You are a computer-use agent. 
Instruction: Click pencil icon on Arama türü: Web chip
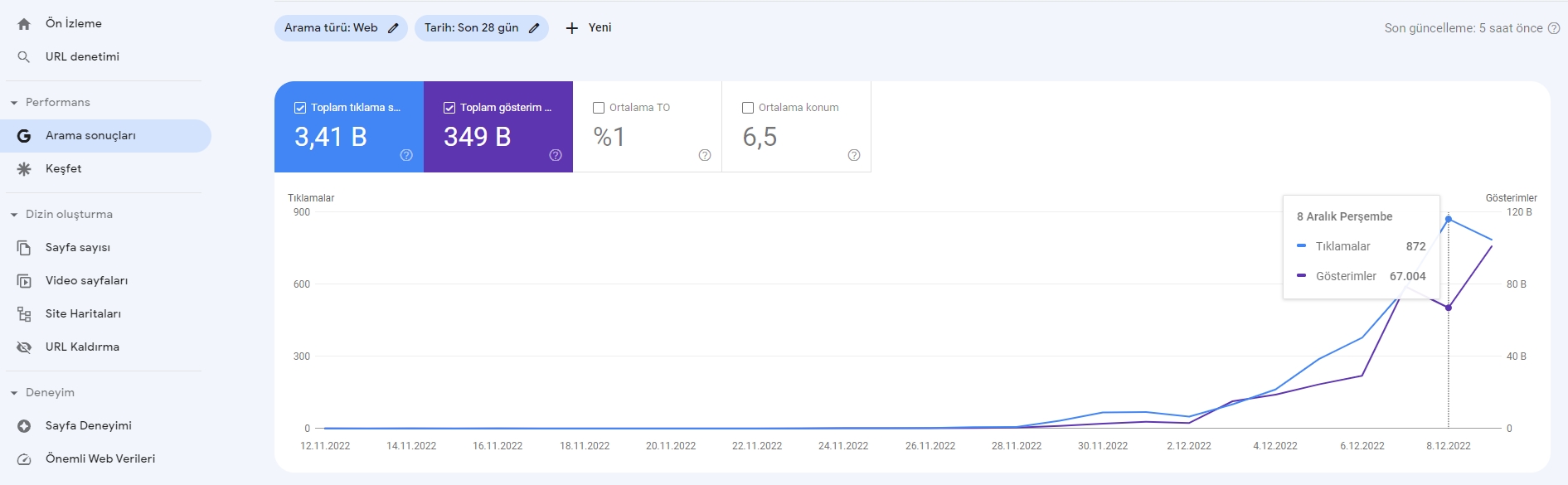393,28
